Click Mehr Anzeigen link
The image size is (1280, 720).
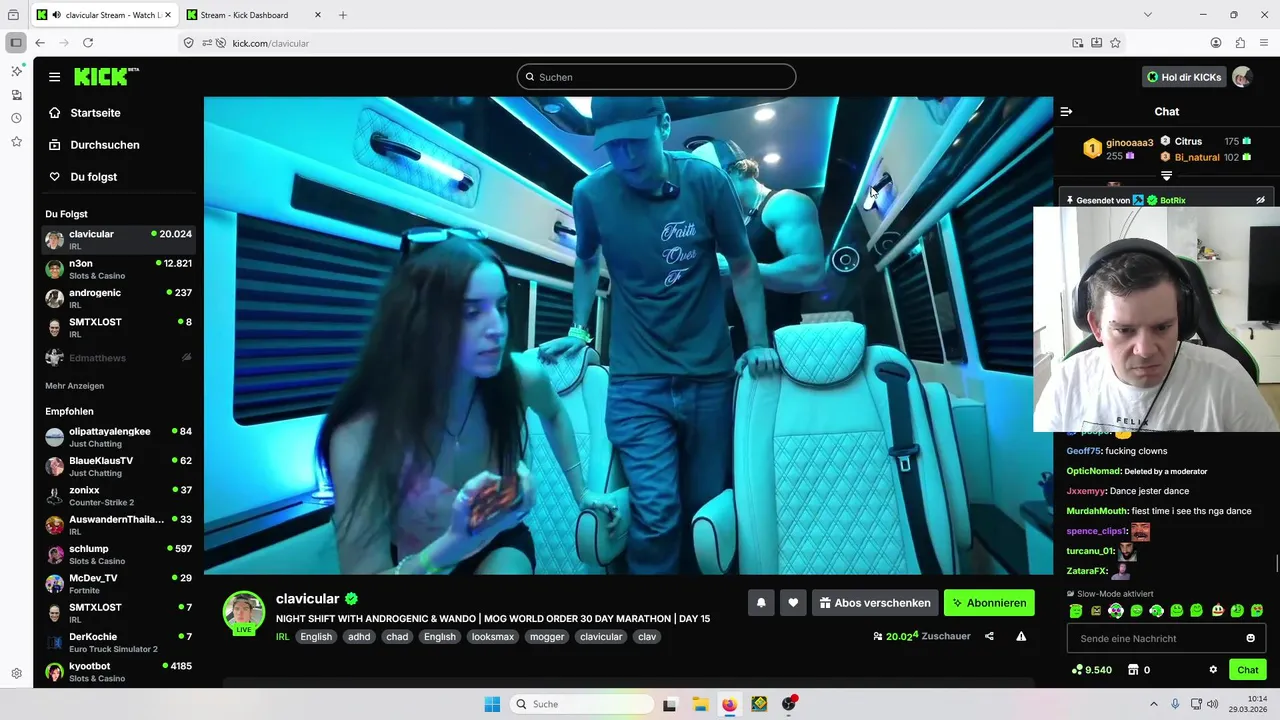click(74, 386)
